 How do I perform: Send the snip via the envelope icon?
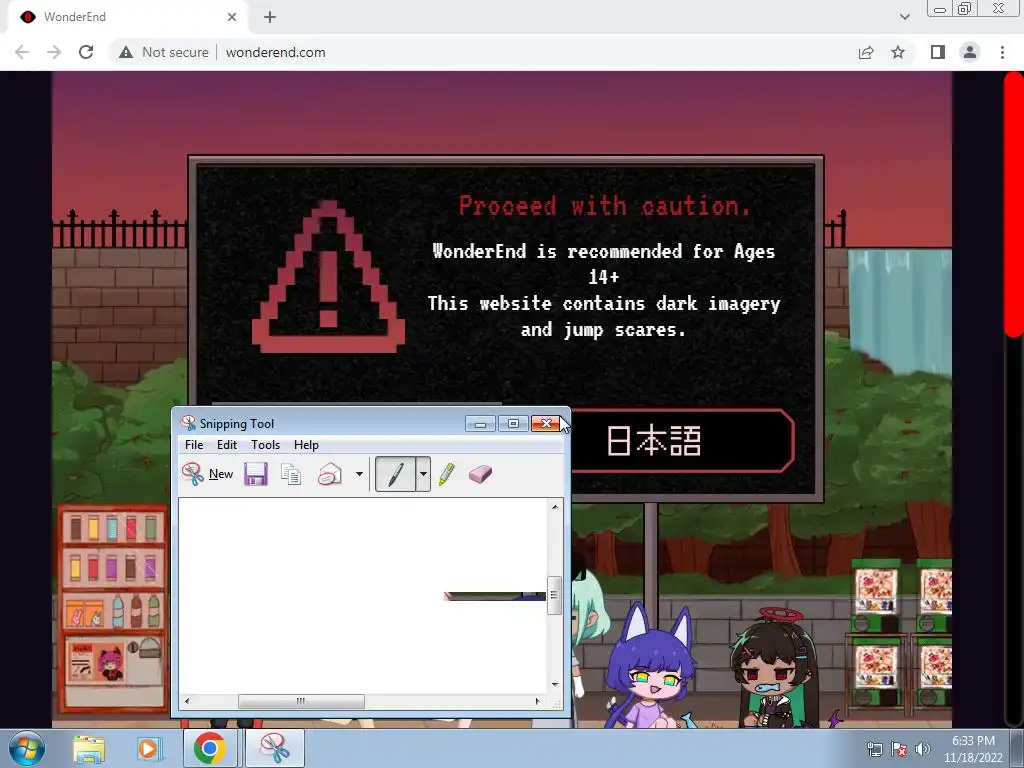pyautogui.click(x=330, y=474)
